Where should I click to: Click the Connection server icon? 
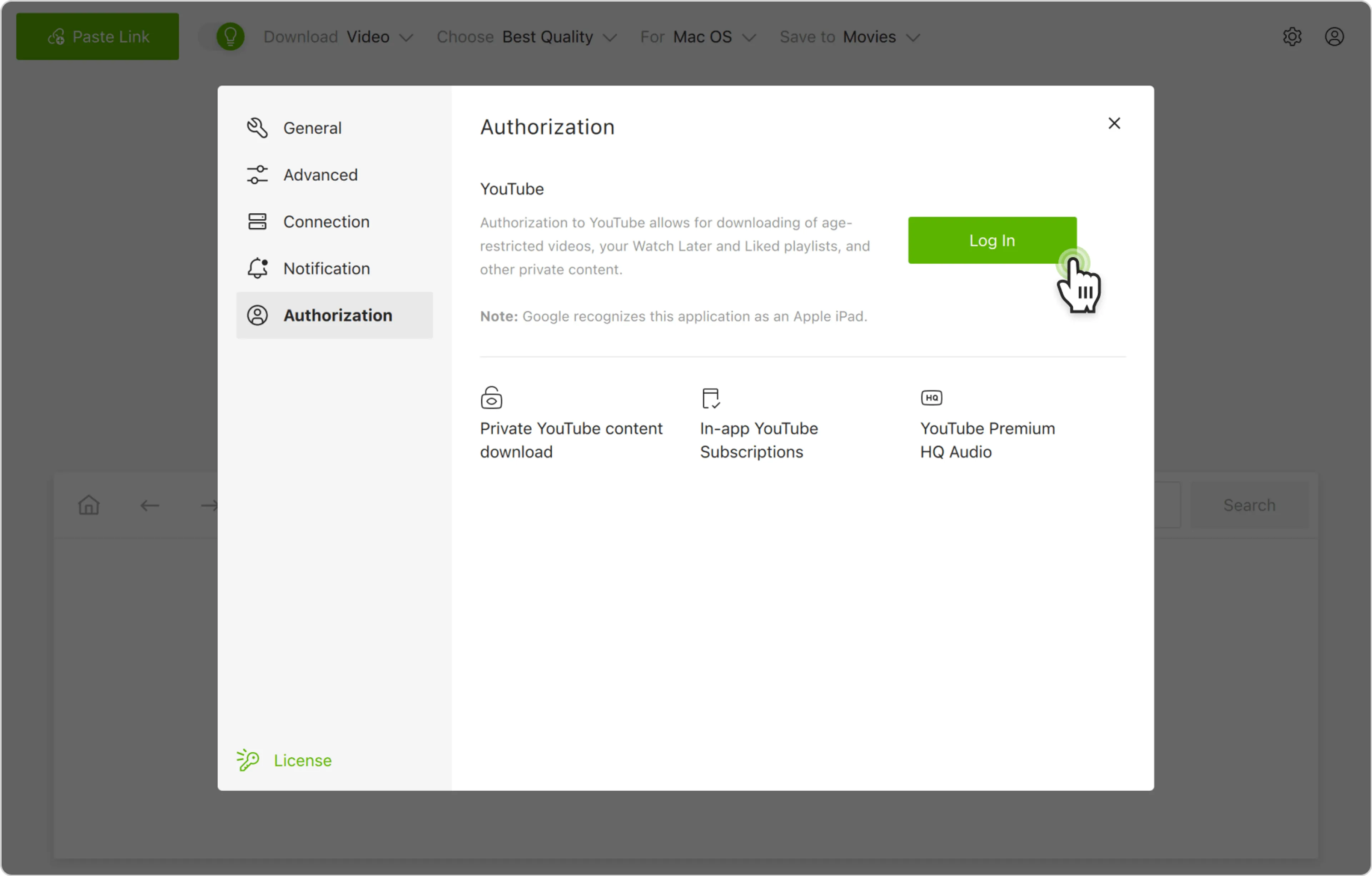click(257, 221)
